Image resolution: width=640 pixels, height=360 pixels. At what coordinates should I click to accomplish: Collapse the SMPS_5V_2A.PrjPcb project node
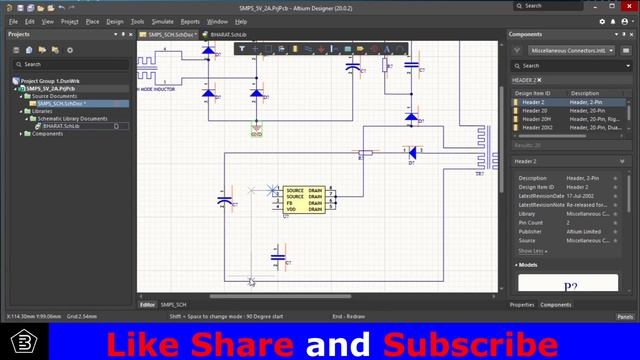coord(16,89)
